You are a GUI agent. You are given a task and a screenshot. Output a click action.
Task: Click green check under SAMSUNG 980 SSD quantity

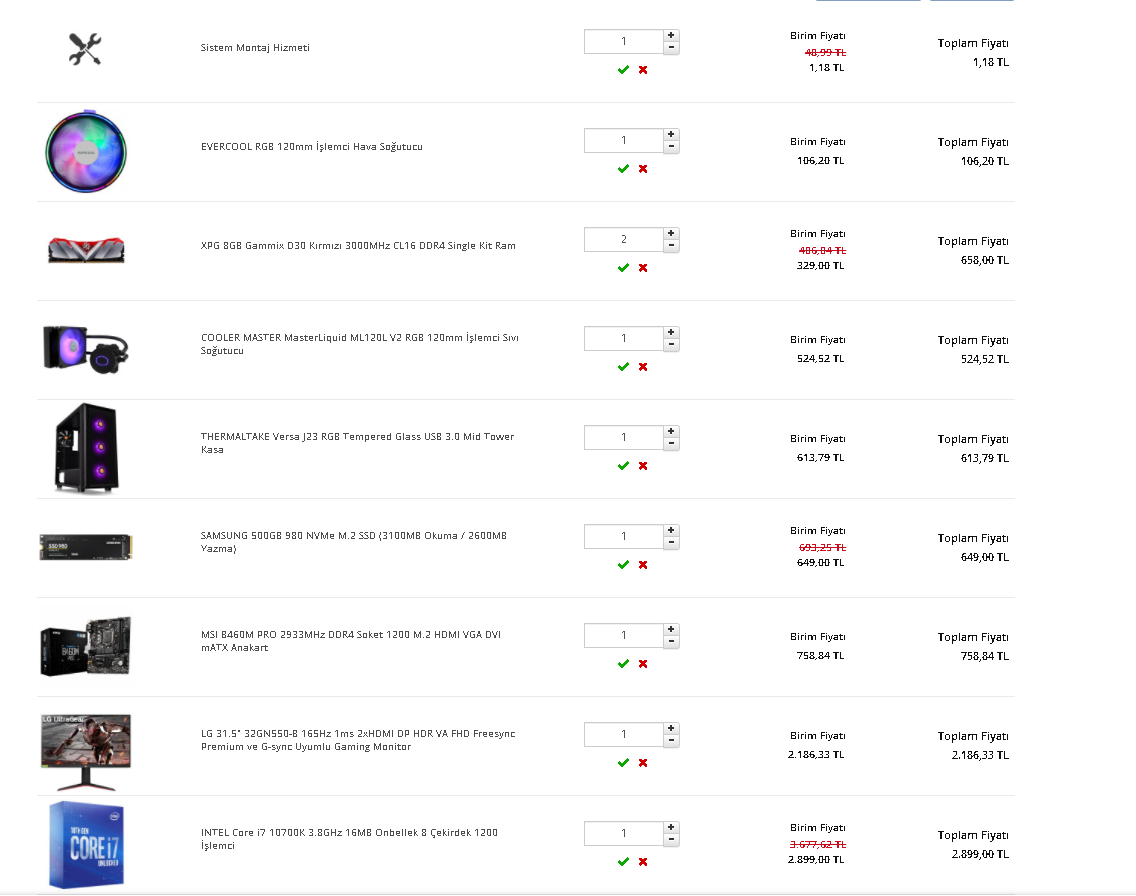(623, 565)
